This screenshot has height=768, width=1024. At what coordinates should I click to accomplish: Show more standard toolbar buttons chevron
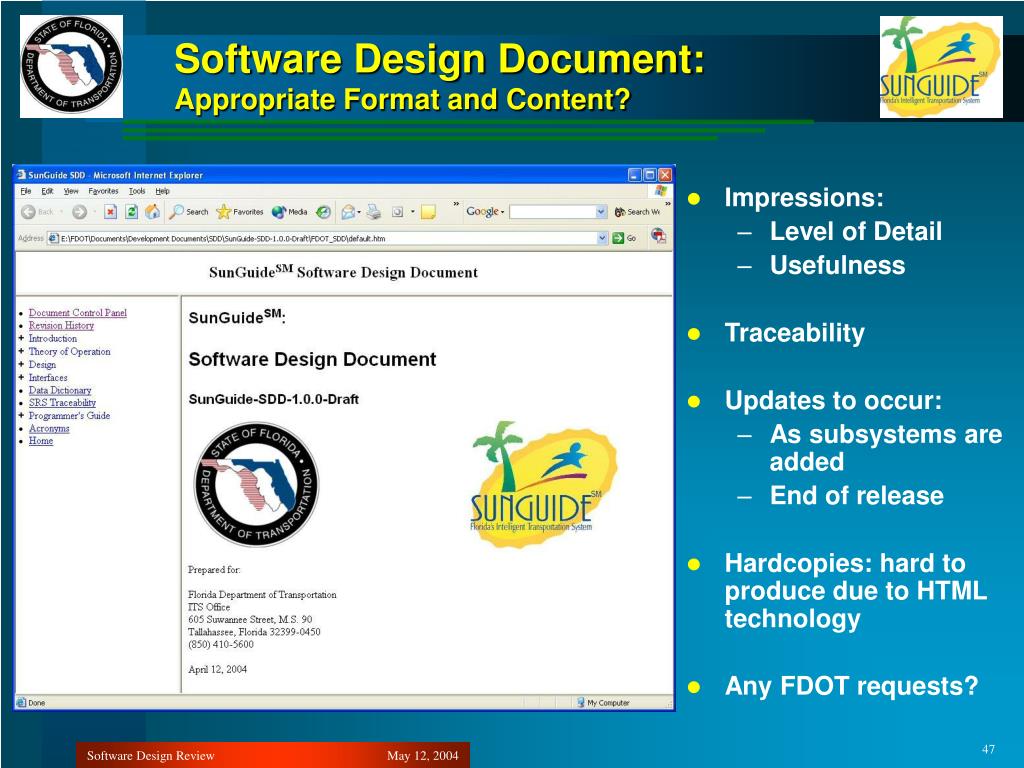point(456,204)
